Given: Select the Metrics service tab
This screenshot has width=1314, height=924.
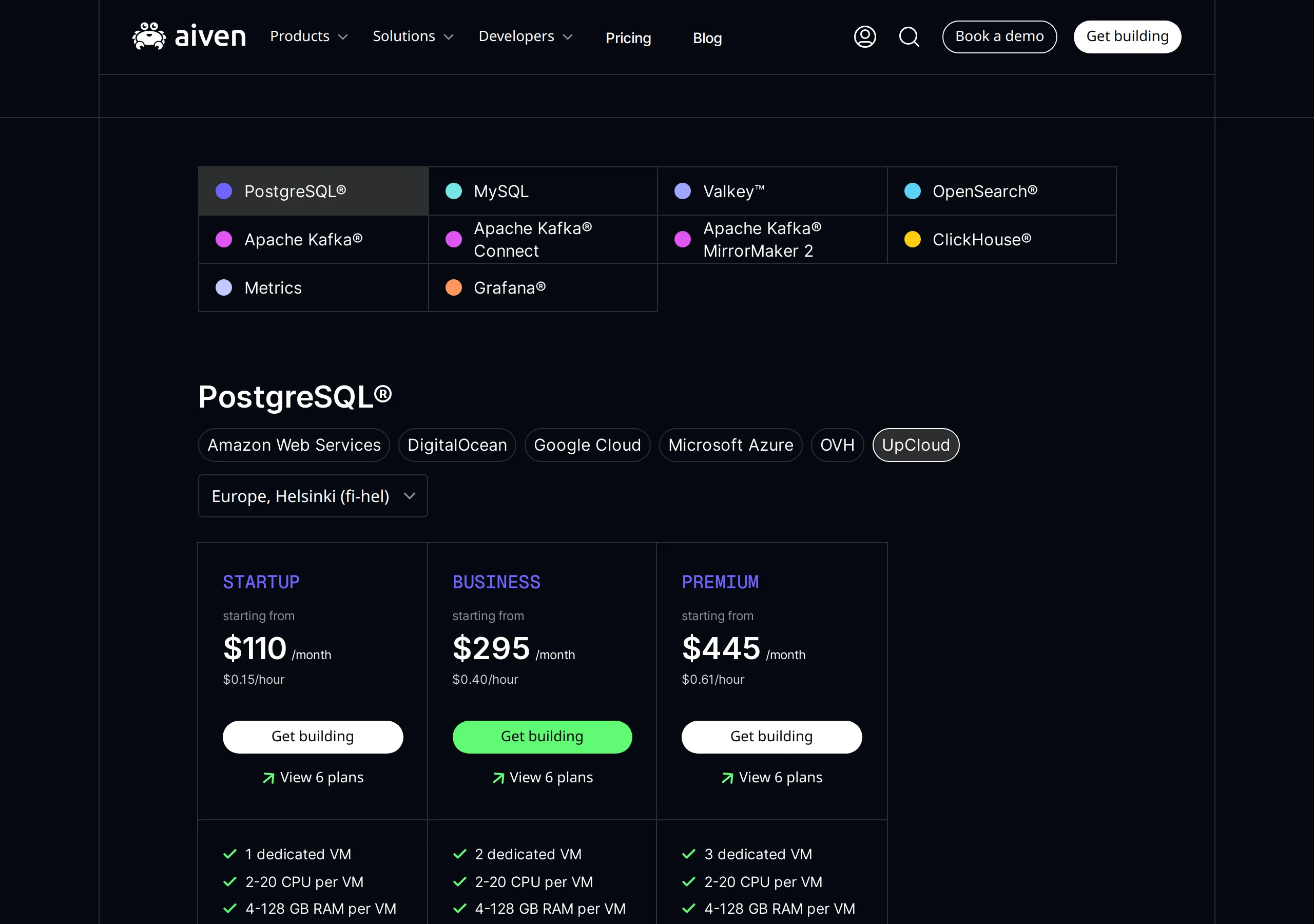Looking at the screenshot, I should [x=314, y=287].
